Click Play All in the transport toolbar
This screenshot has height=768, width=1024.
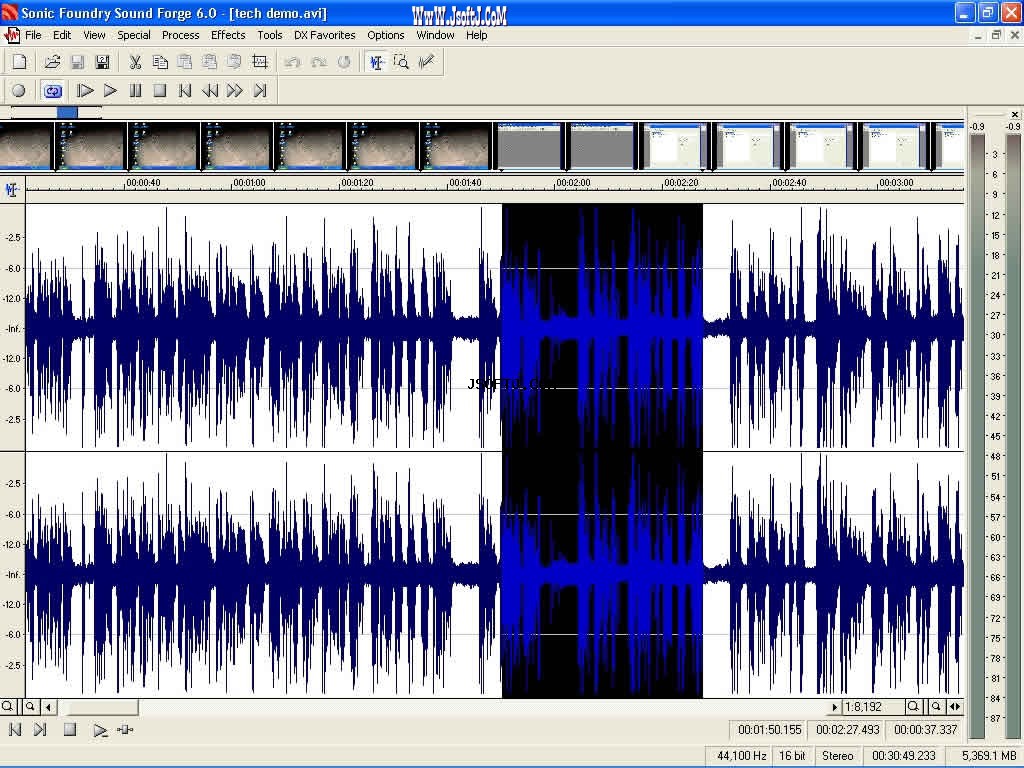tap(85, 91)
